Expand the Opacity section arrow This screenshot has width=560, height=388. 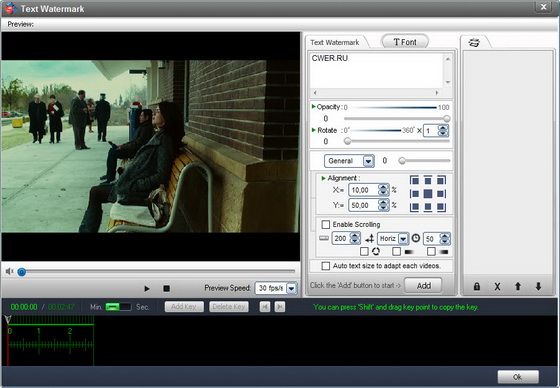(x=314, y=106)
